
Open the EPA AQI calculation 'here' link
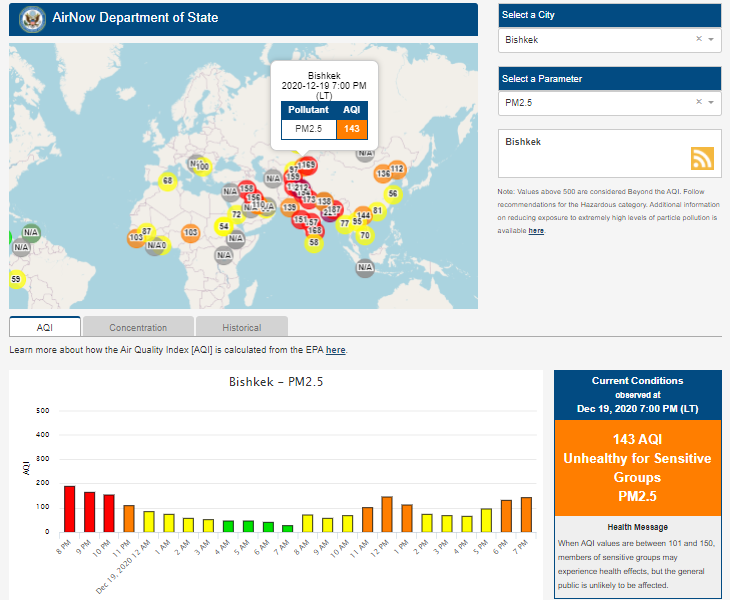[335, 350]
